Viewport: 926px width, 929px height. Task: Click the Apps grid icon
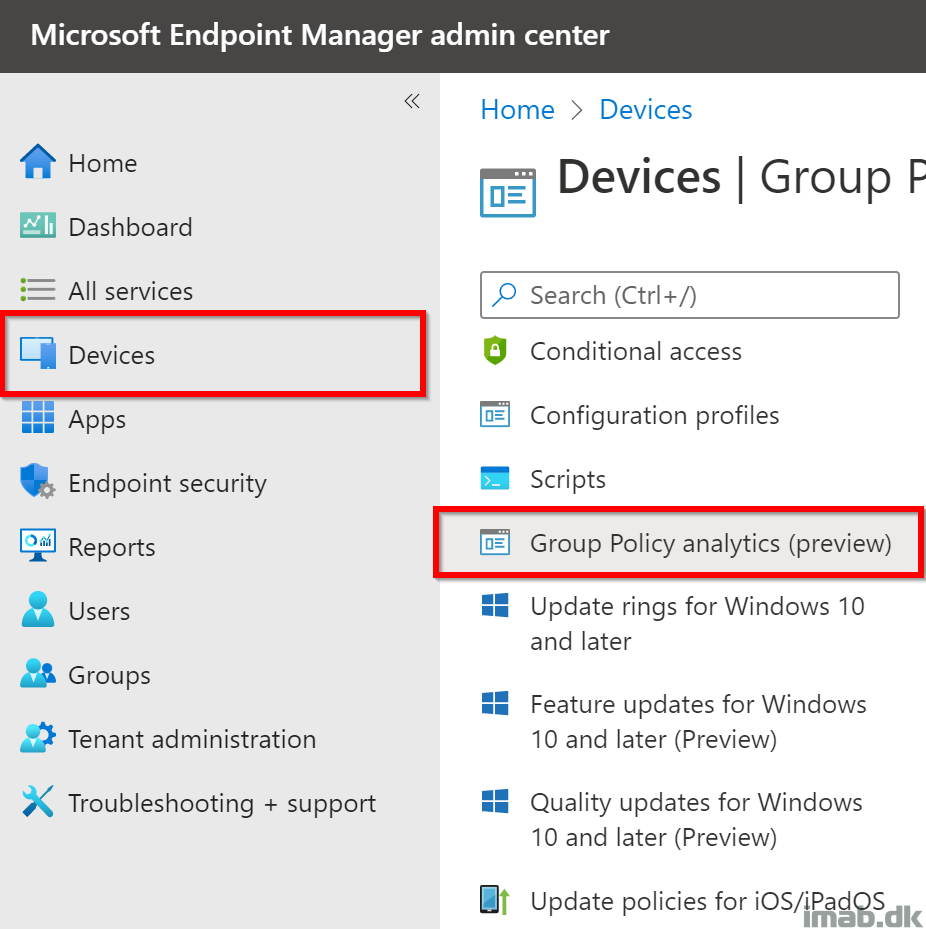[x=38, y=418]
